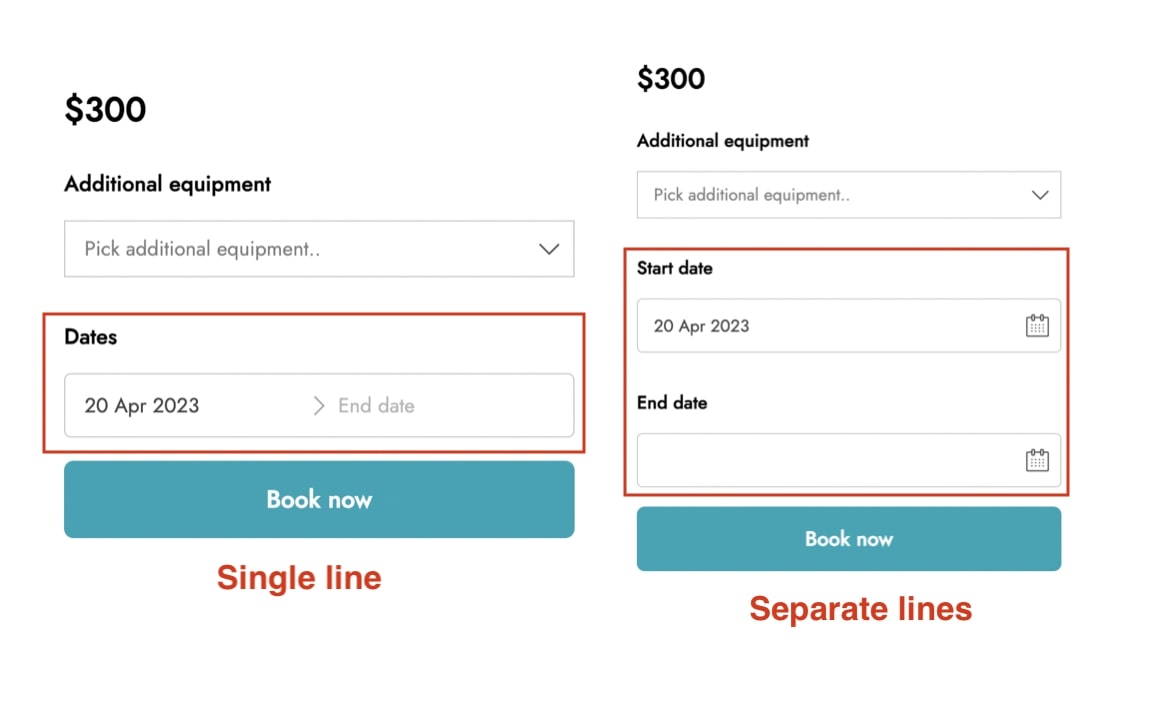Screen dimensions: 1176x718
Task: Click the 'Dates' label
Action: pyautogui.click(x=91, y=337)
